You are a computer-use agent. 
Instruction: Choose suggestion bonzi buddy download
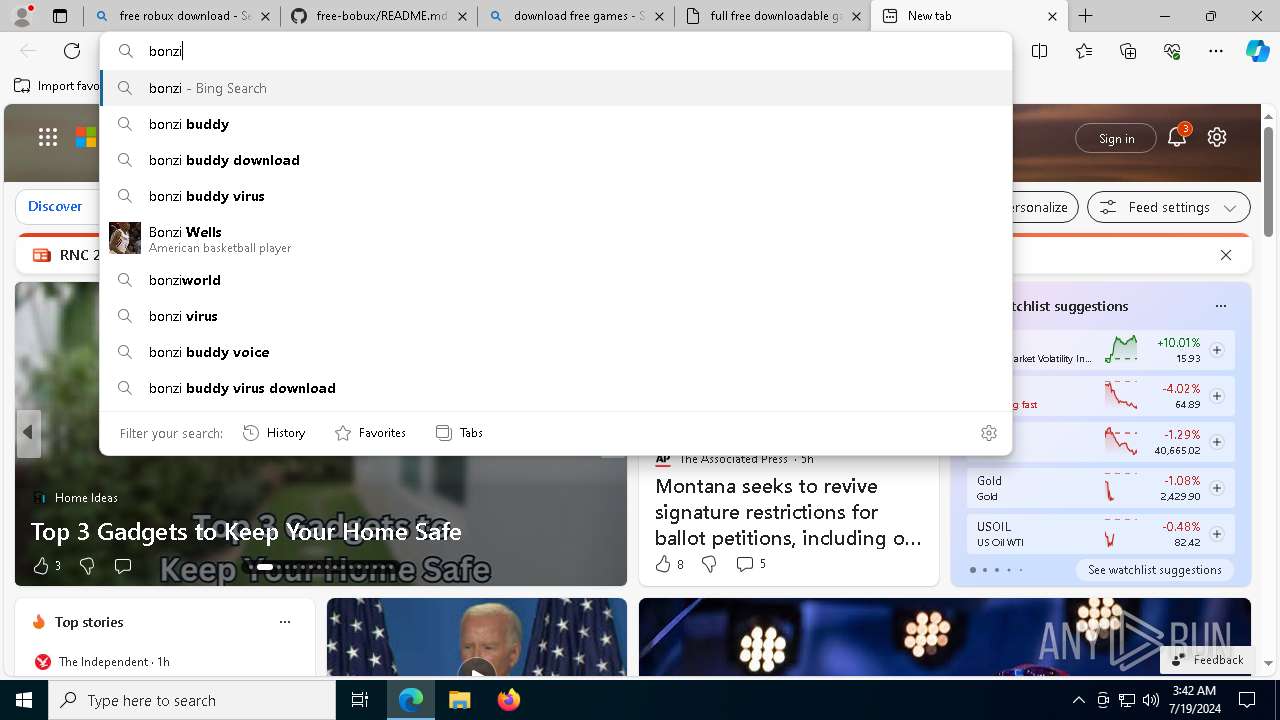point(556,160)
